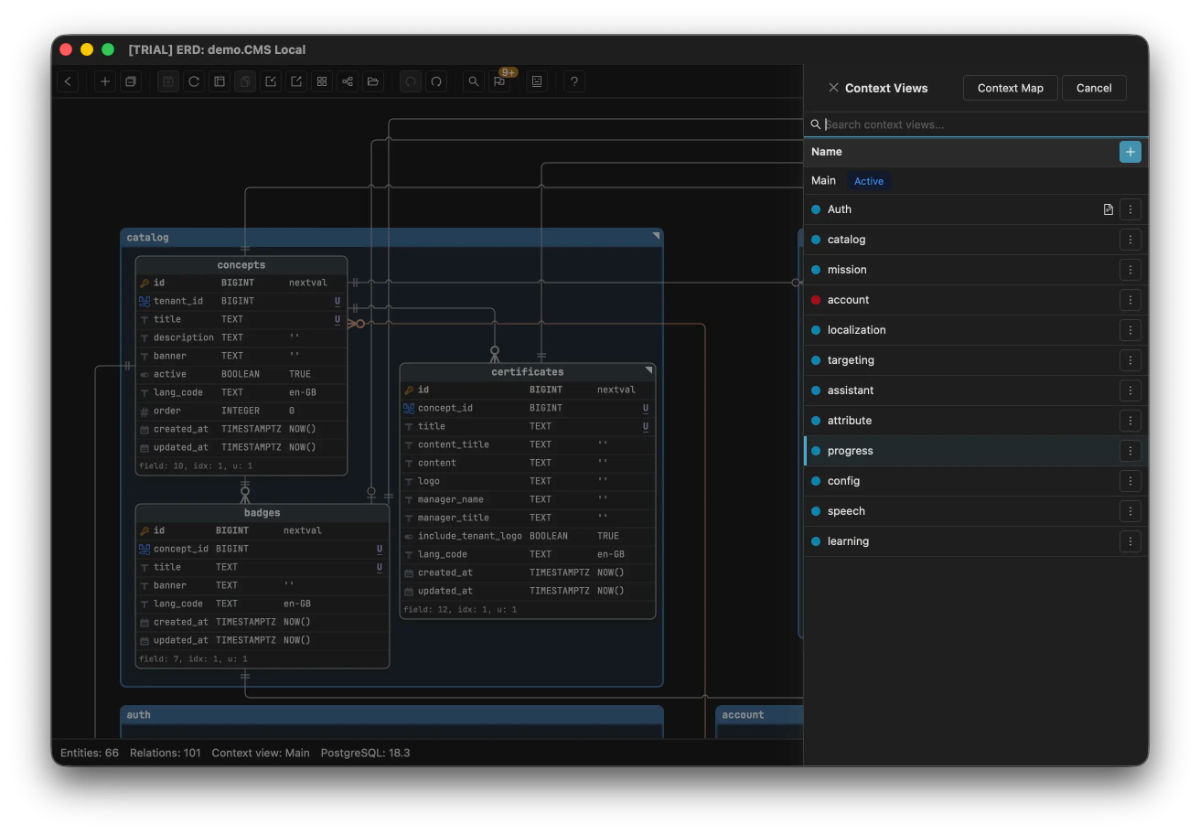Click the search magnifier toolbar icon
The image size is (1200, 834).
(474, 82)
